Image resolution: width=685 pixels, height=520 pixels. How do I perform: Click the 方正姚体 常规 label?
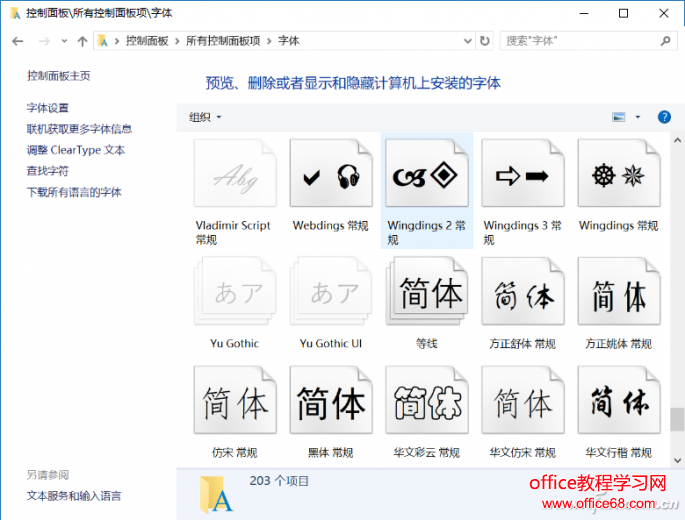tap(619, 343)
